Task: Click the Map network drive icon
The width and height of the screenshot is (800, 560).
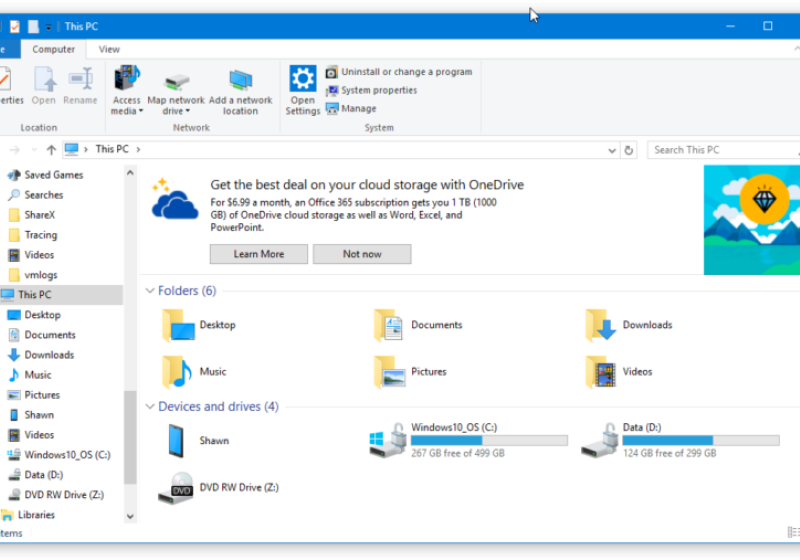Action: point(176,80)
